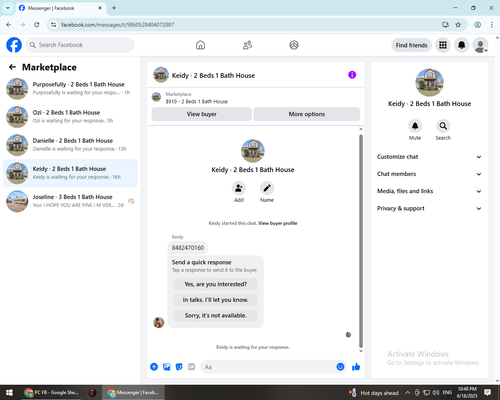Screen dimensions: 500x400
Task: Click the View buyer button
Action: pyautogui.click(x=202, y=114)
